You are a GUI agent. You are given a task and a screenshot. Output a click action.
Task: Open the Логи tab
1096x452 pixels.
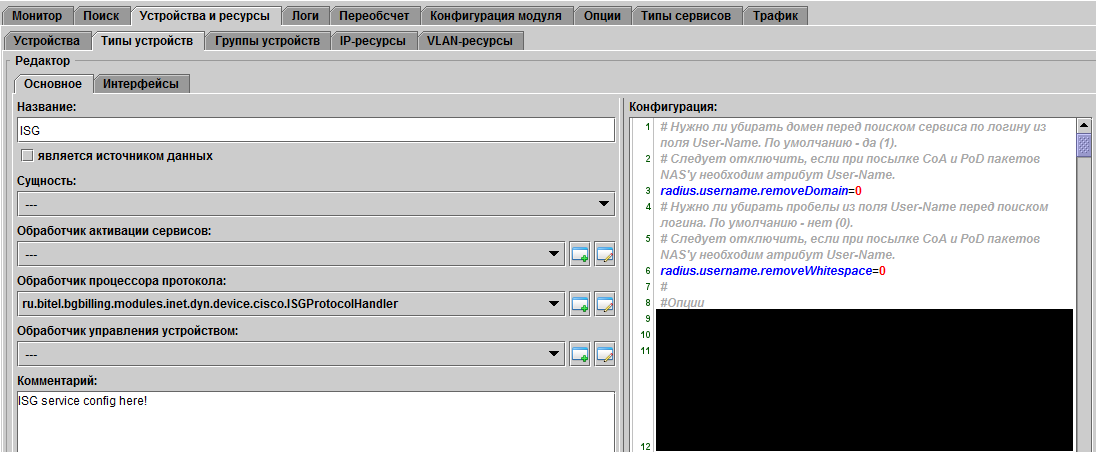click(305, 15)
